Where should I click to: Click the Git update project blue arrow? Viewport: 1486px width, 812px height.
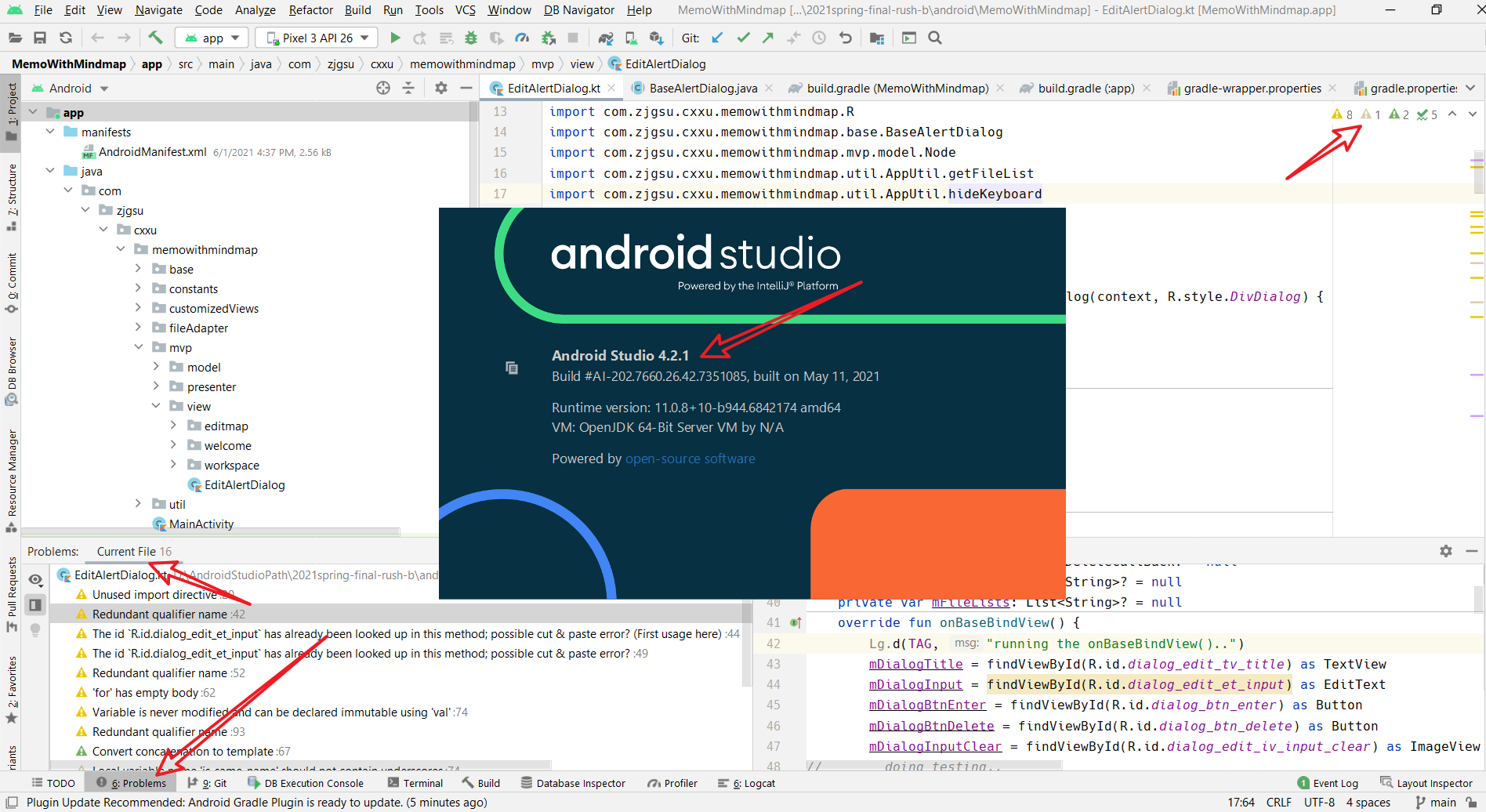(x=717, y=38)
